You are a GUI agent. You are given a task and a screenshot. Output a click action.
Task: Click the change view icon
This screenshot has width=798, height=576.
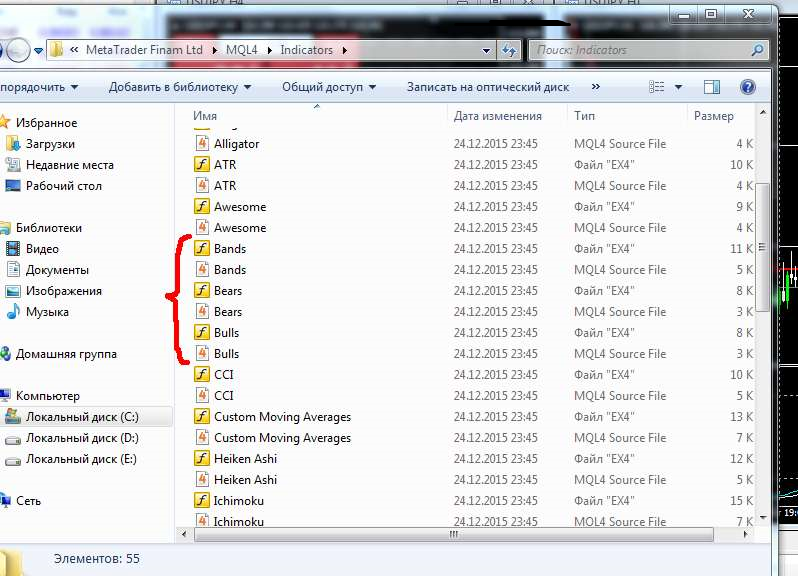[657, 87]
